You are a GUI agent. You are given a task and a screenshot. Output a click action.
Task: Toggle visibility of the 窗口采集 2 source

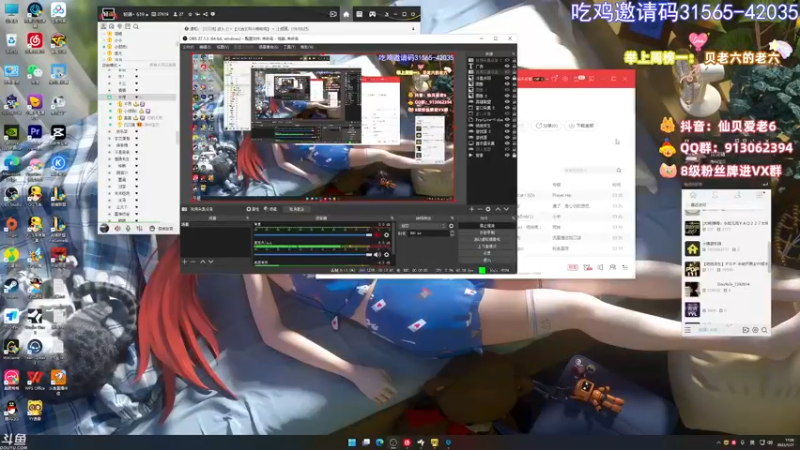pos(507,108)
